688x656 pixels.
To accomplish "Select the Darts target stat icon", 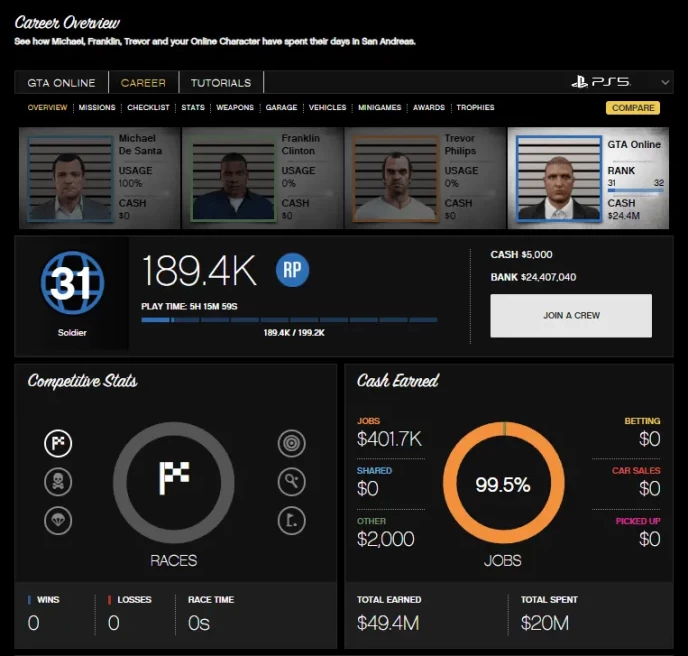I will [x=291, y=443].
